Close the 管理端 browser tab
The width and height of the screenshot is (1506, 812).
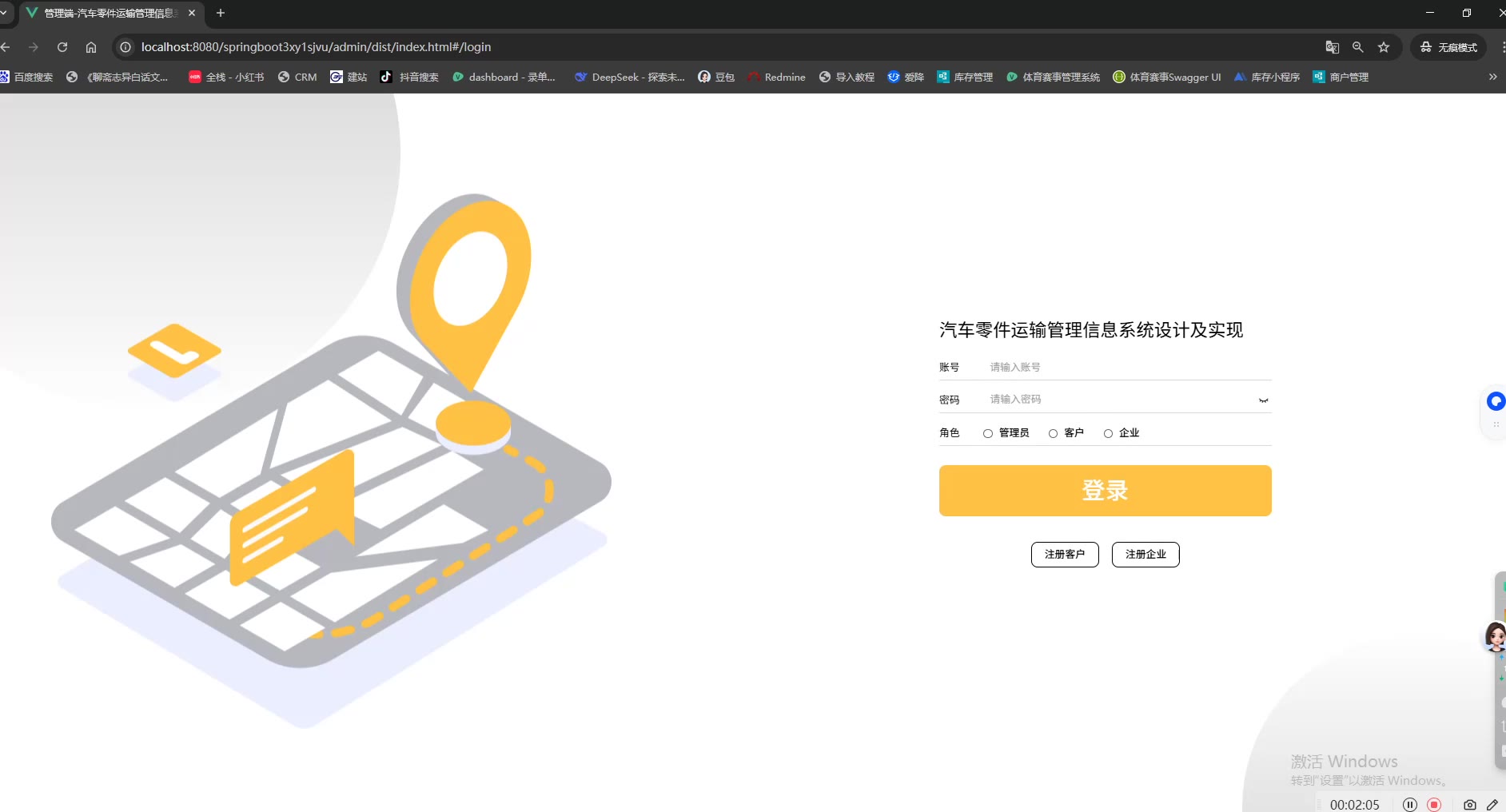pos(192,13)
